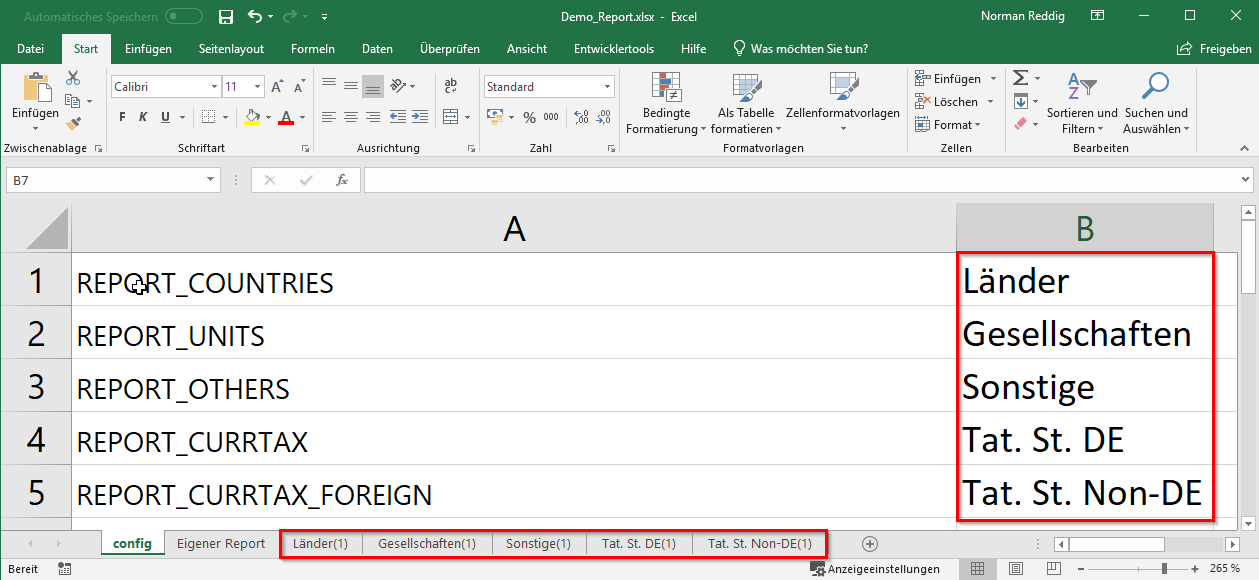Click the increase decimal places icon
This screenshot has width=1259, height=580.
click(581, 117)
